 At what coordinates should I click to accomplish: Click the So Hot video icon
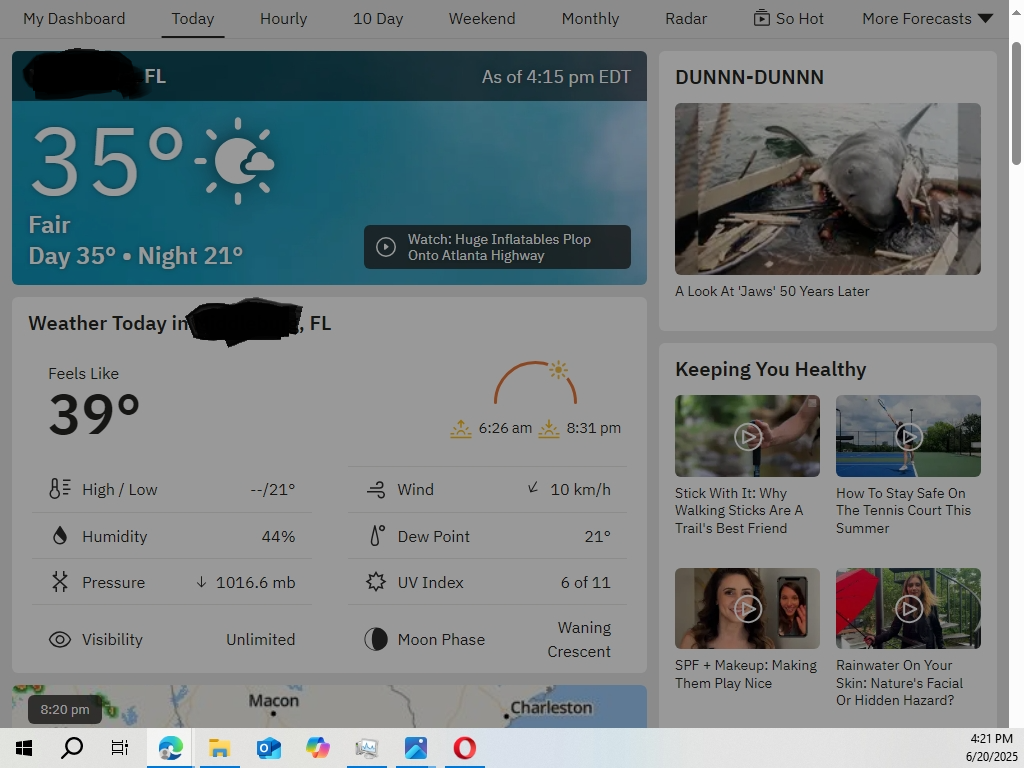pos(761,18)
